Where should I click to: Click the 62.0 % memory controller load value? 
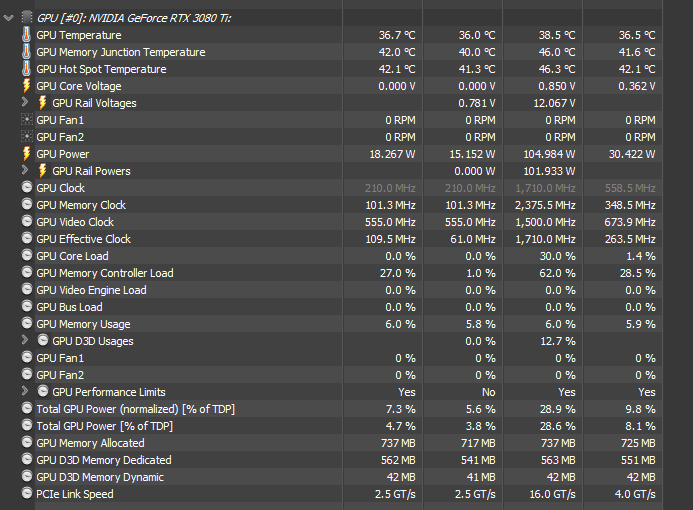[x=557, y=273]
